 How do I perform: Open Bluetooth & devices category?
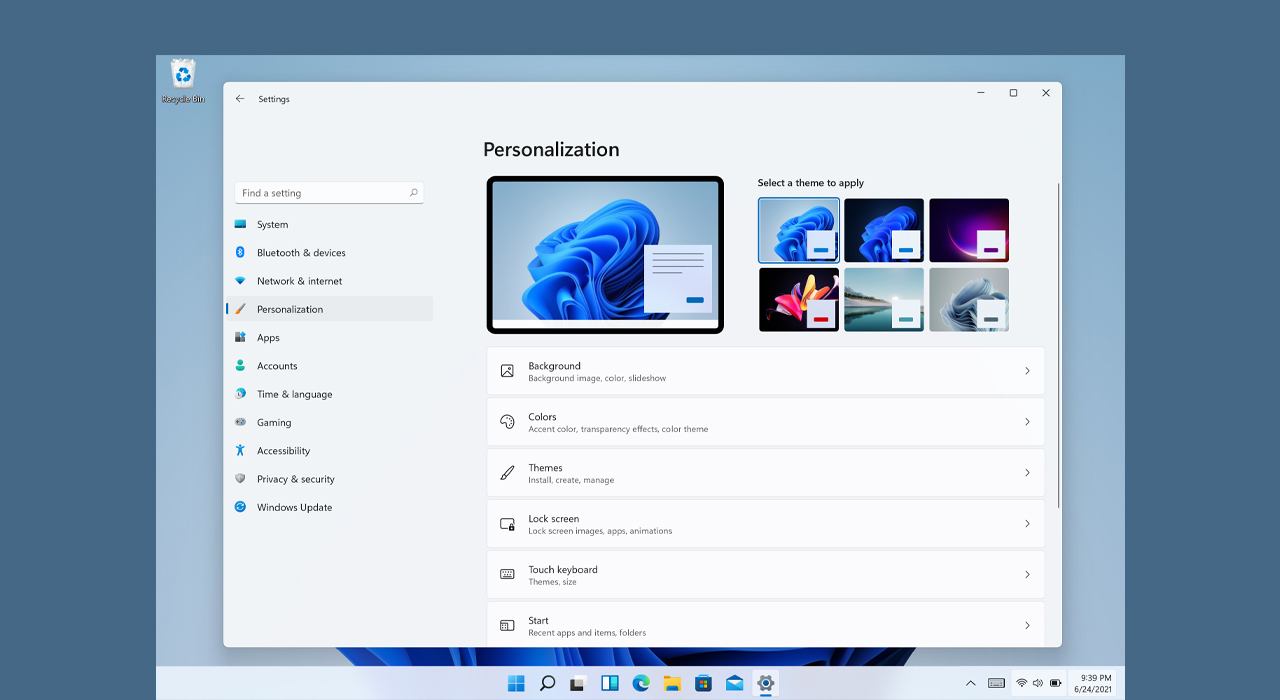[330, 252]
